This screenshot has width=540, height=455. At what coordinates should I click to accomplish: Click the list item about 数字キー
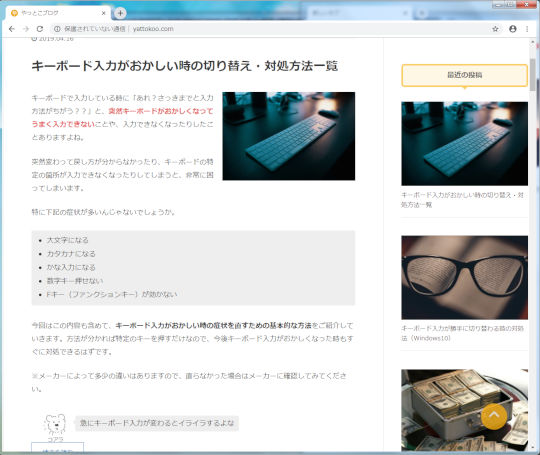(x=75, y=281)
